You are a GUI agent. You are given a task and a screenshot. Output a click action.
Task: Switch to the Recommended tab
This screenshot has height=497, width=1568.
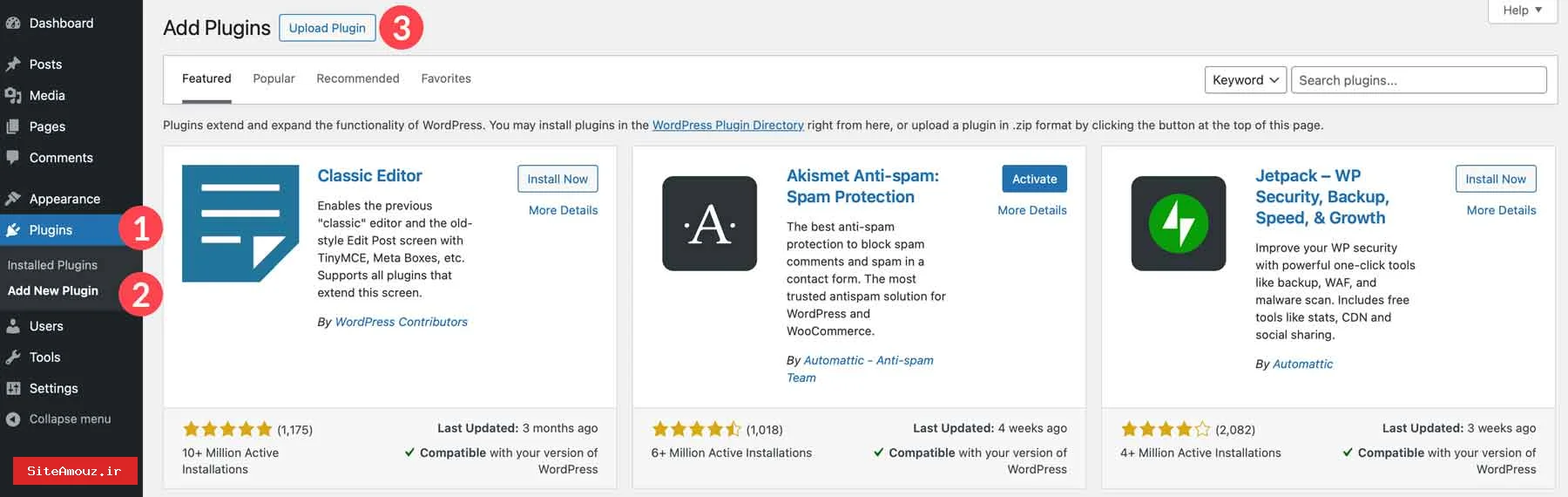(x=357, y=78)
